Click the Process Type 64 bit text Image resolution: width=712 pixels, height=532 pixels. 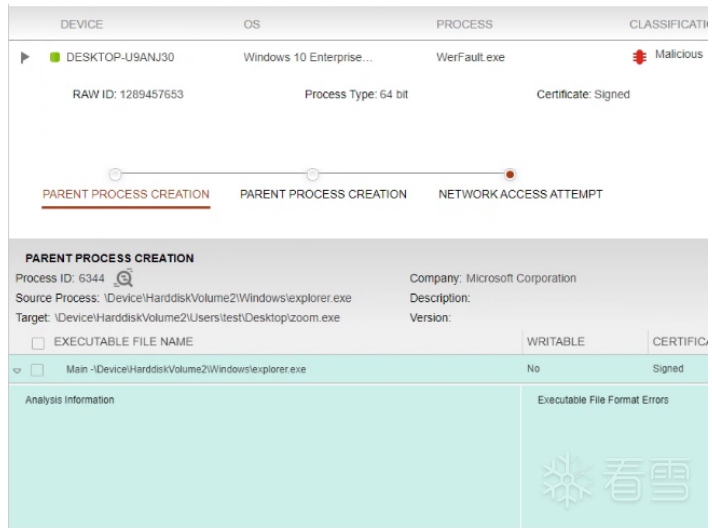[356, 94]
